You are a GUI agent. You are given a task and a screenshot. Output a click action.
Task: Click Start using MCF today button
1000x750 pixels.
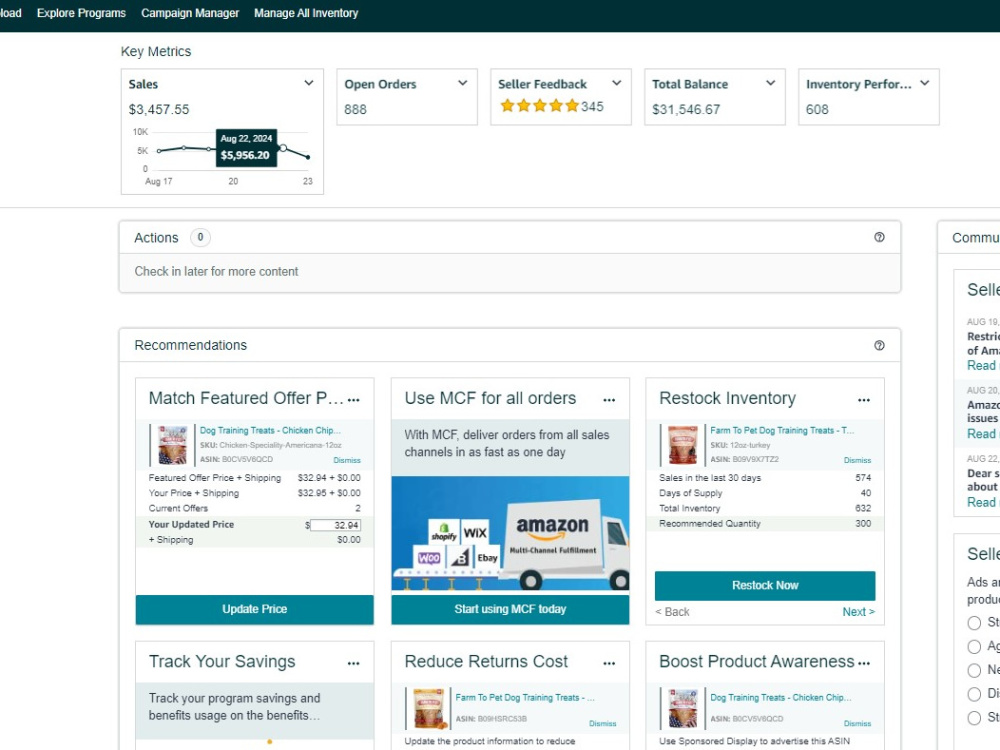click(510, 609)
